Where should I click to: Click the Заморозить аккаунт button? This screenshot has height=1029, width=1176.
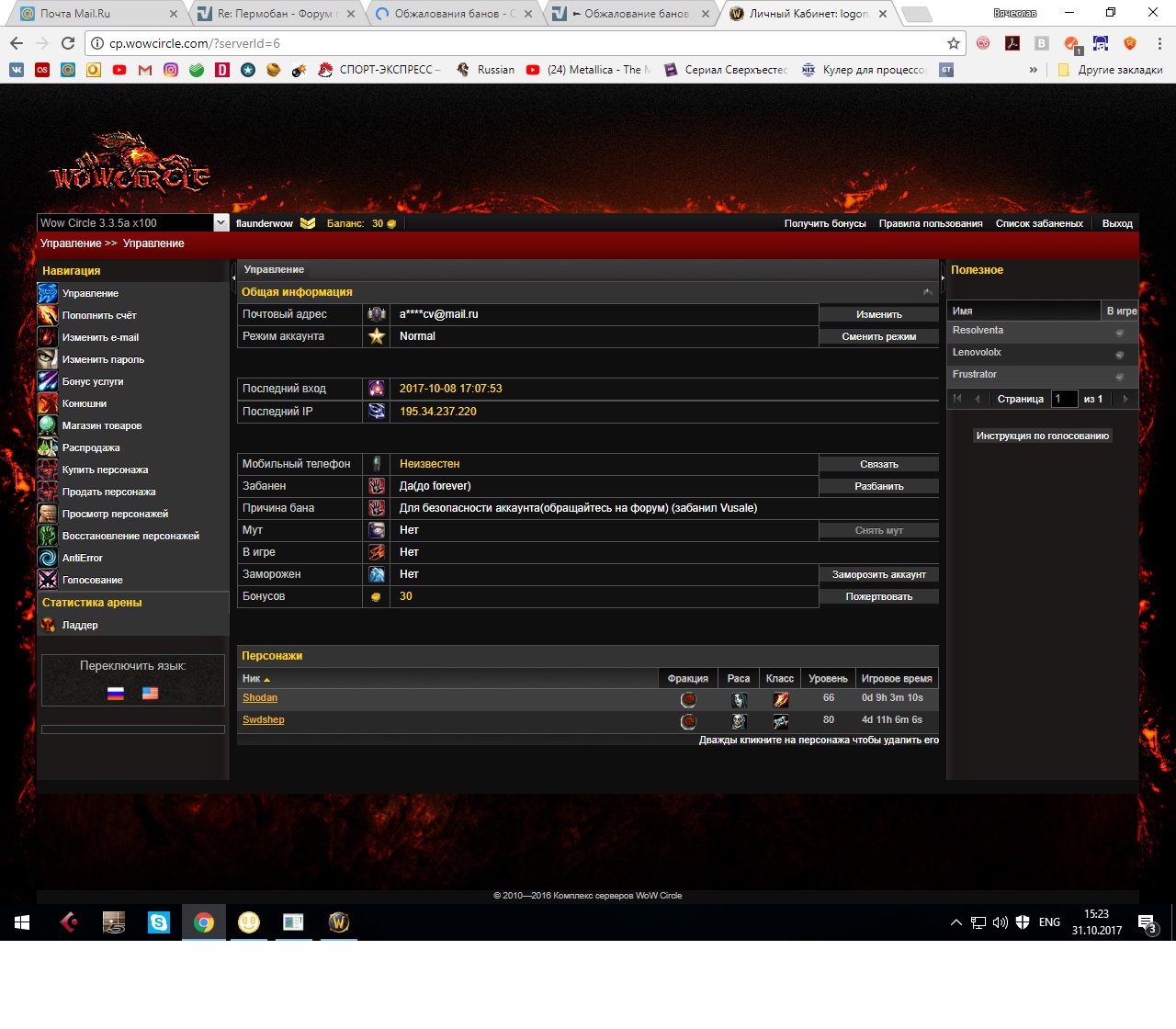point(878,574)
